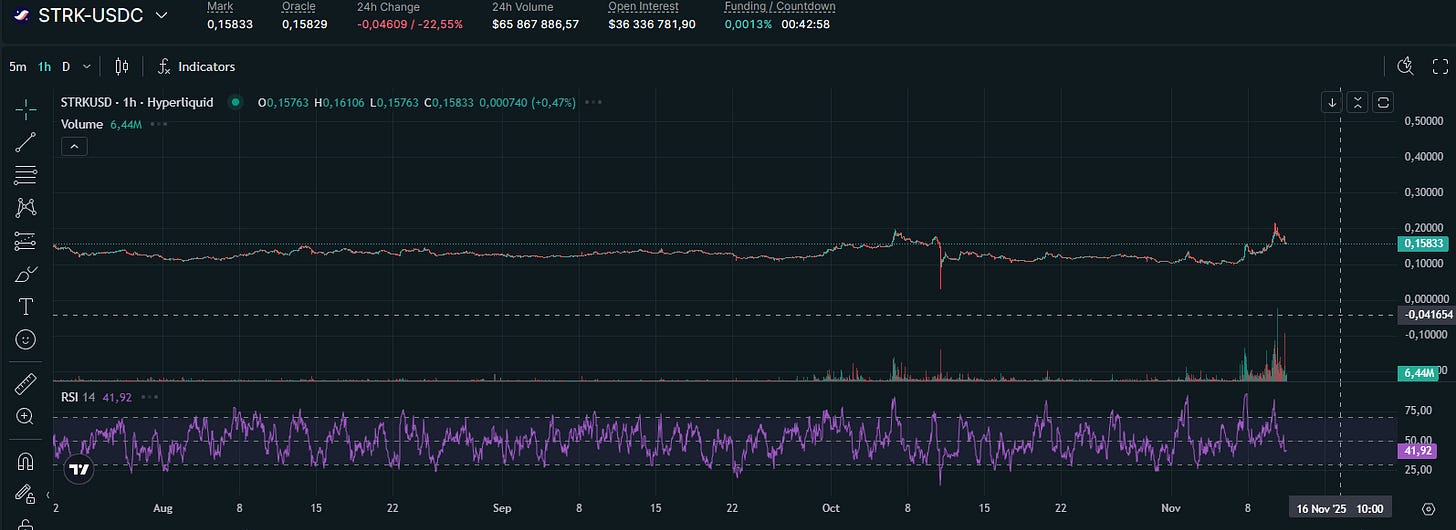Click the date label 16 Nov '25 10:00

1341,509
